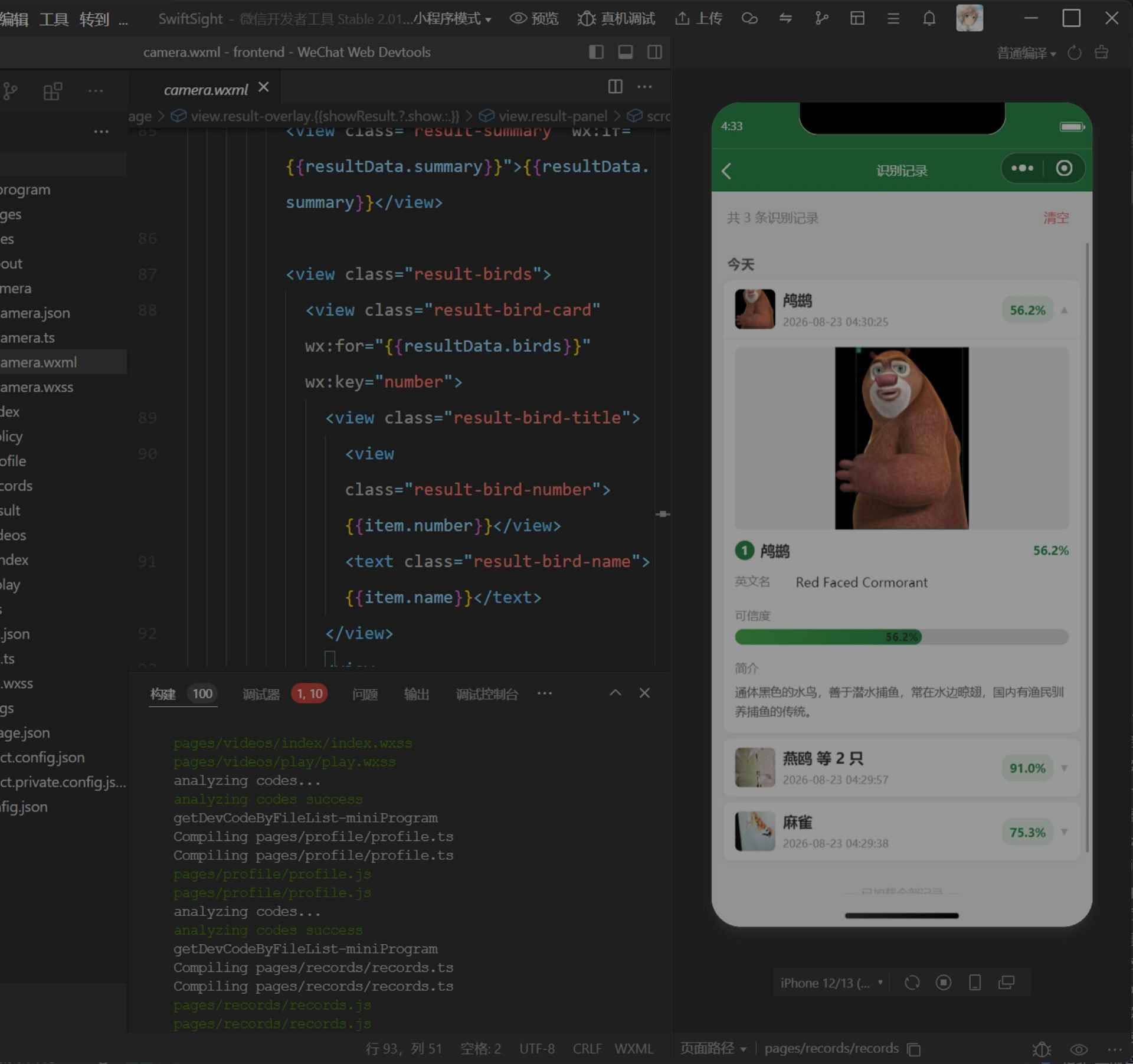Maximize the bottom panel with chevron up
The width and height of the screenshot is (1133, 1064).
(x=615, y=693)
